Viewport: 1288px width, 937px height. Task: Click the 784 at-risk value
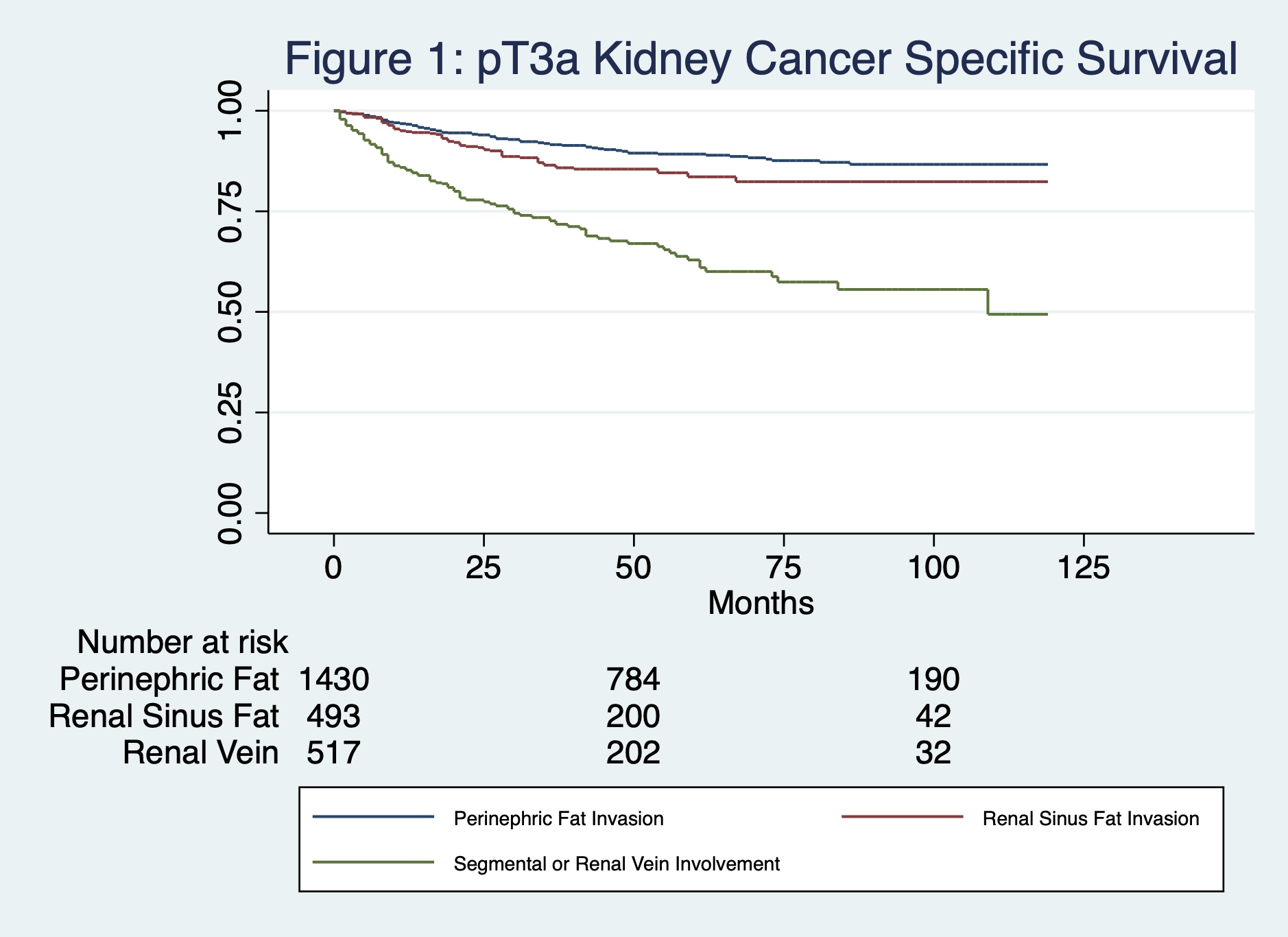tap(633, 680)
